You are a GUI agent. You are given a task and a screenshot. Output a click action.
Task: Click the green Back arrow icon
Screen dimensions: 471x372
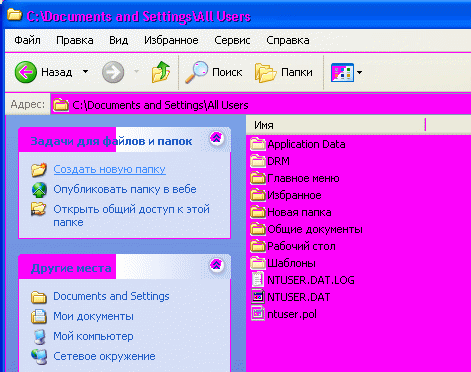26,72
